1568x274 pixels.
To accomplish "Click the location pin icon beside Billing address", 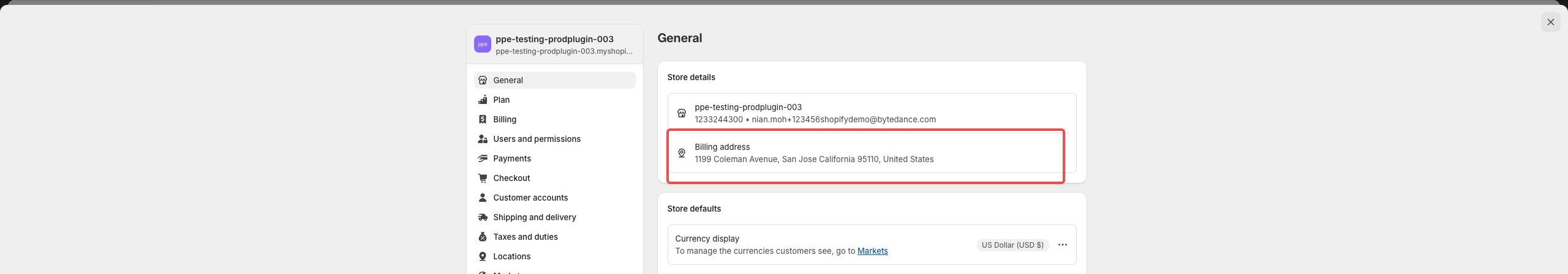I will point(681,153).
